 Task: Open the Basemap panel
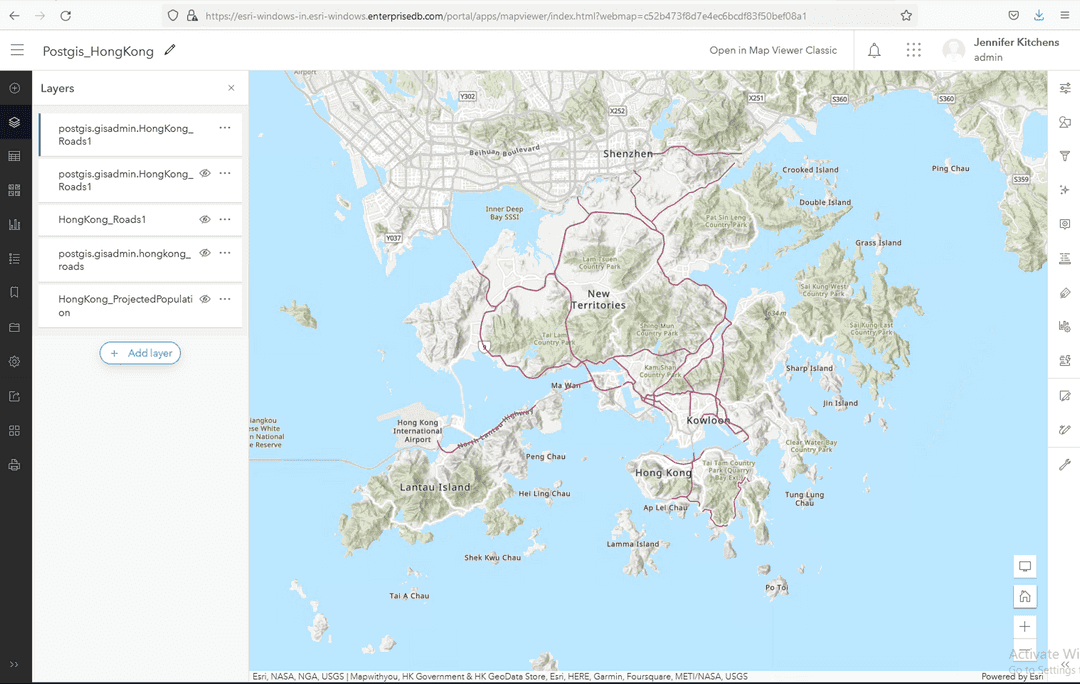pos(14,190)
